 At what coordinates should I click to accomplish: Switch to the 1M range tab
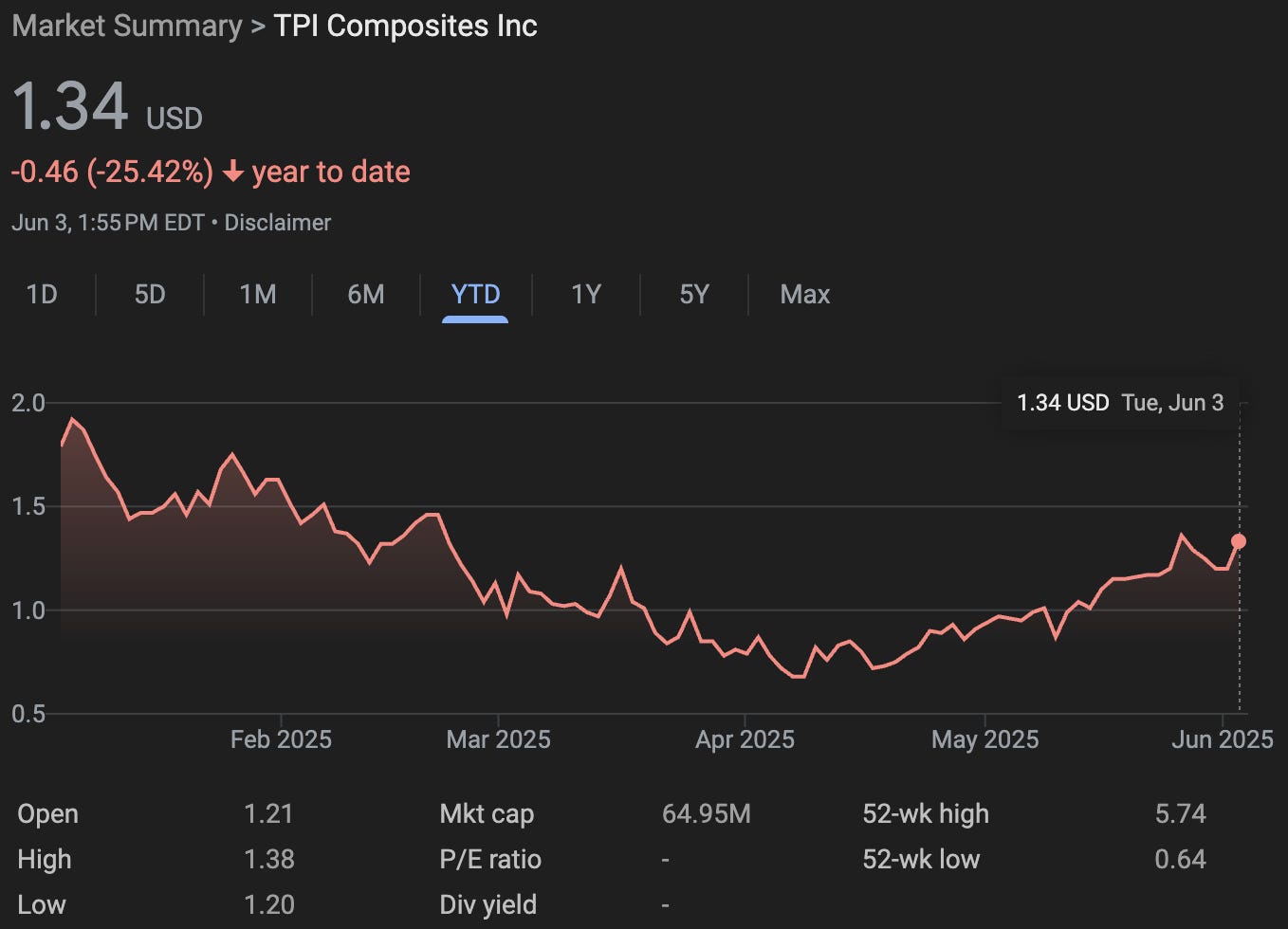(x=258, y=294)
